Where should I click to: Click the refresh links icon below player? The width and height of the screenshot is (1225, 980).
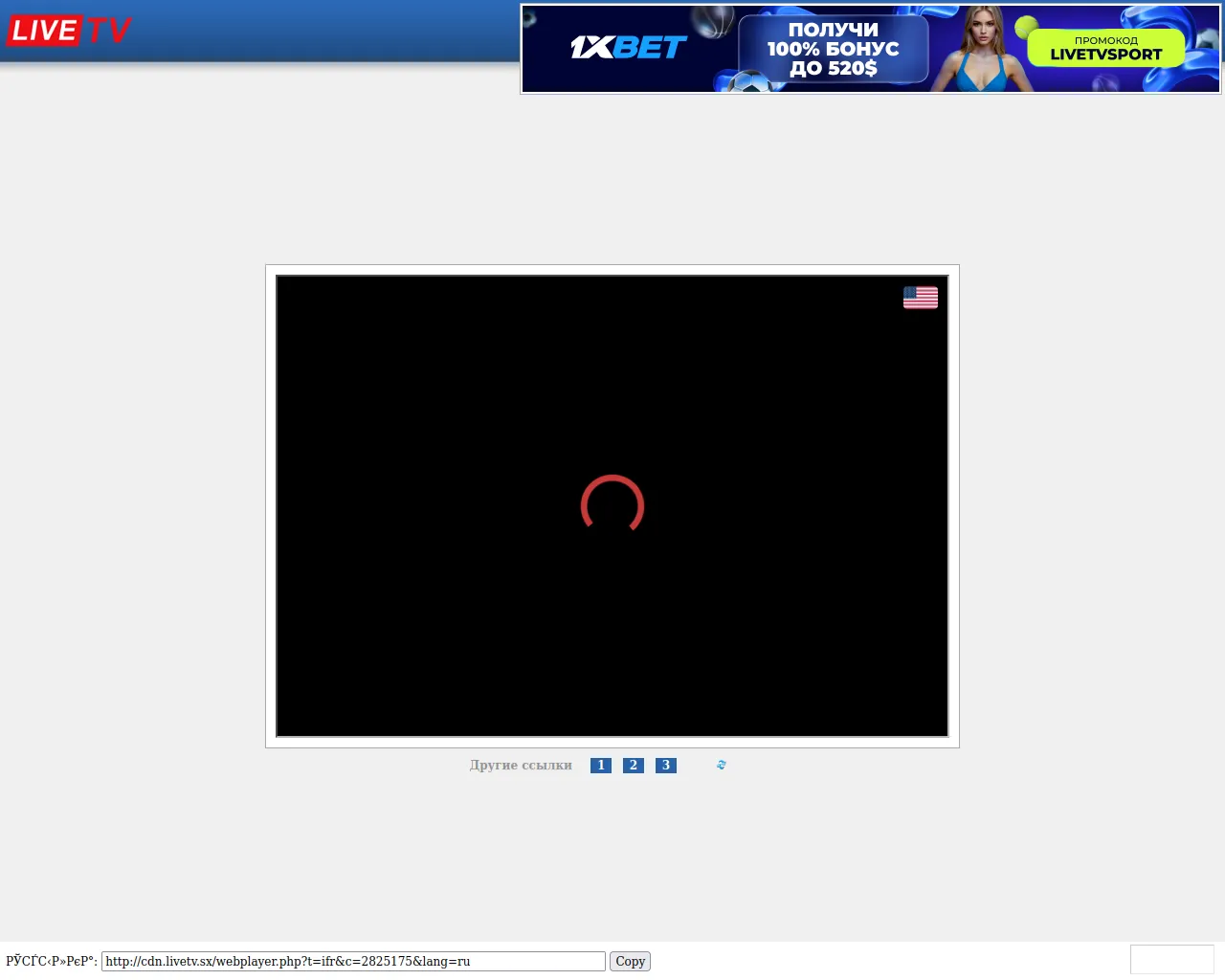(721, 765)
